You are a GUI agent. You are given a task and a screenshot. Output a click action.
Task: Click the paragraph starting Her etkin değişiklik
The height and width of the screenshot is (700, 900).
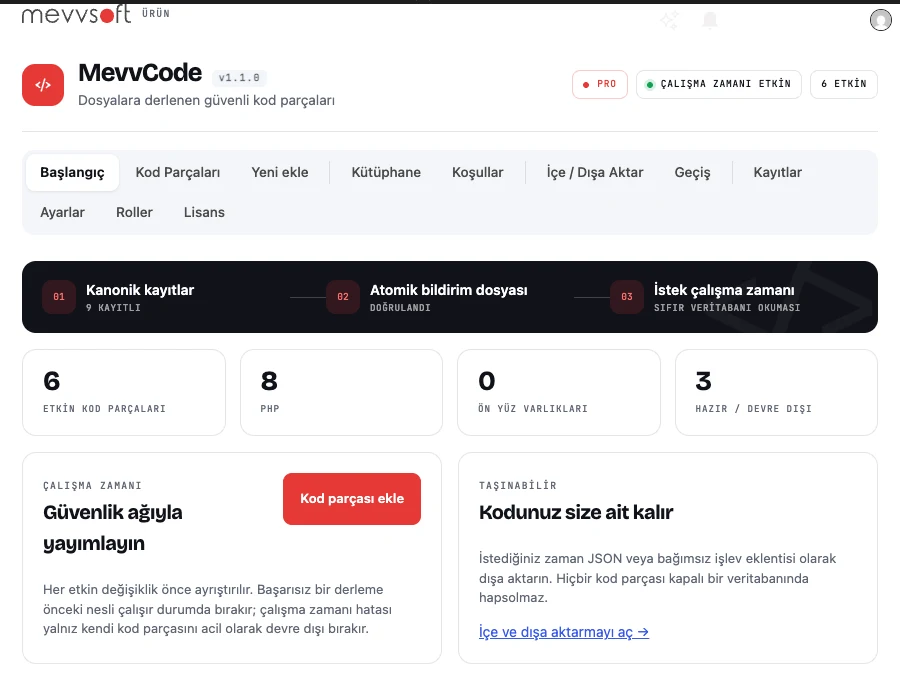click(218, 609)
